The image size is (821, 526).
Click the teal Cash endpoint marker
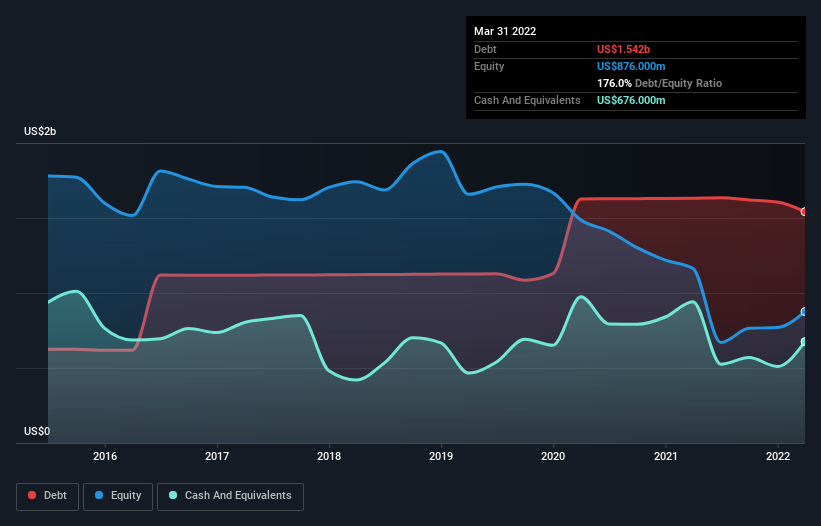point(804,342)
